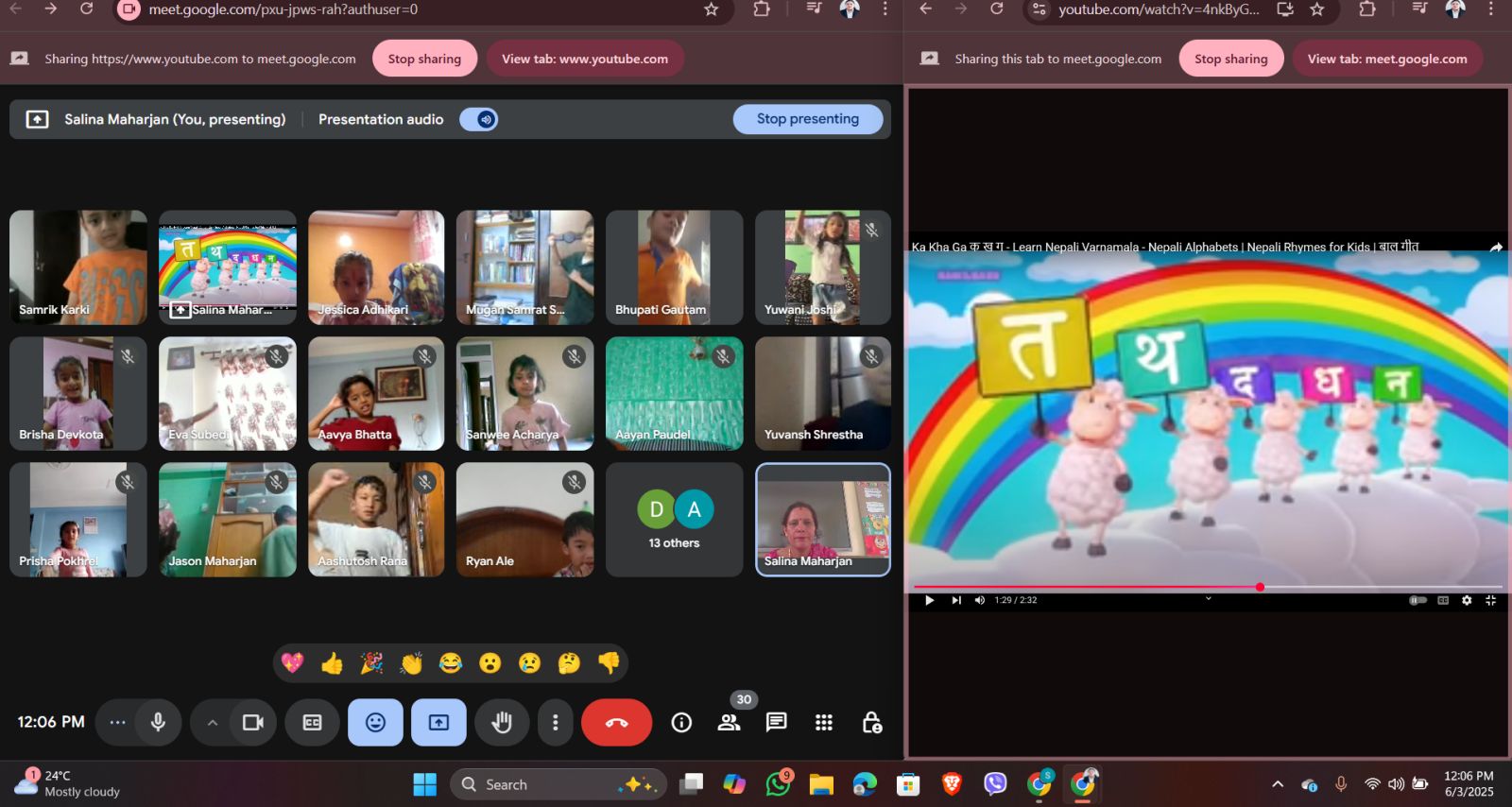The height and width of the screenshot is (807, 1512).
Task: Open the Windows Start menu
Action: pos(425,784)
